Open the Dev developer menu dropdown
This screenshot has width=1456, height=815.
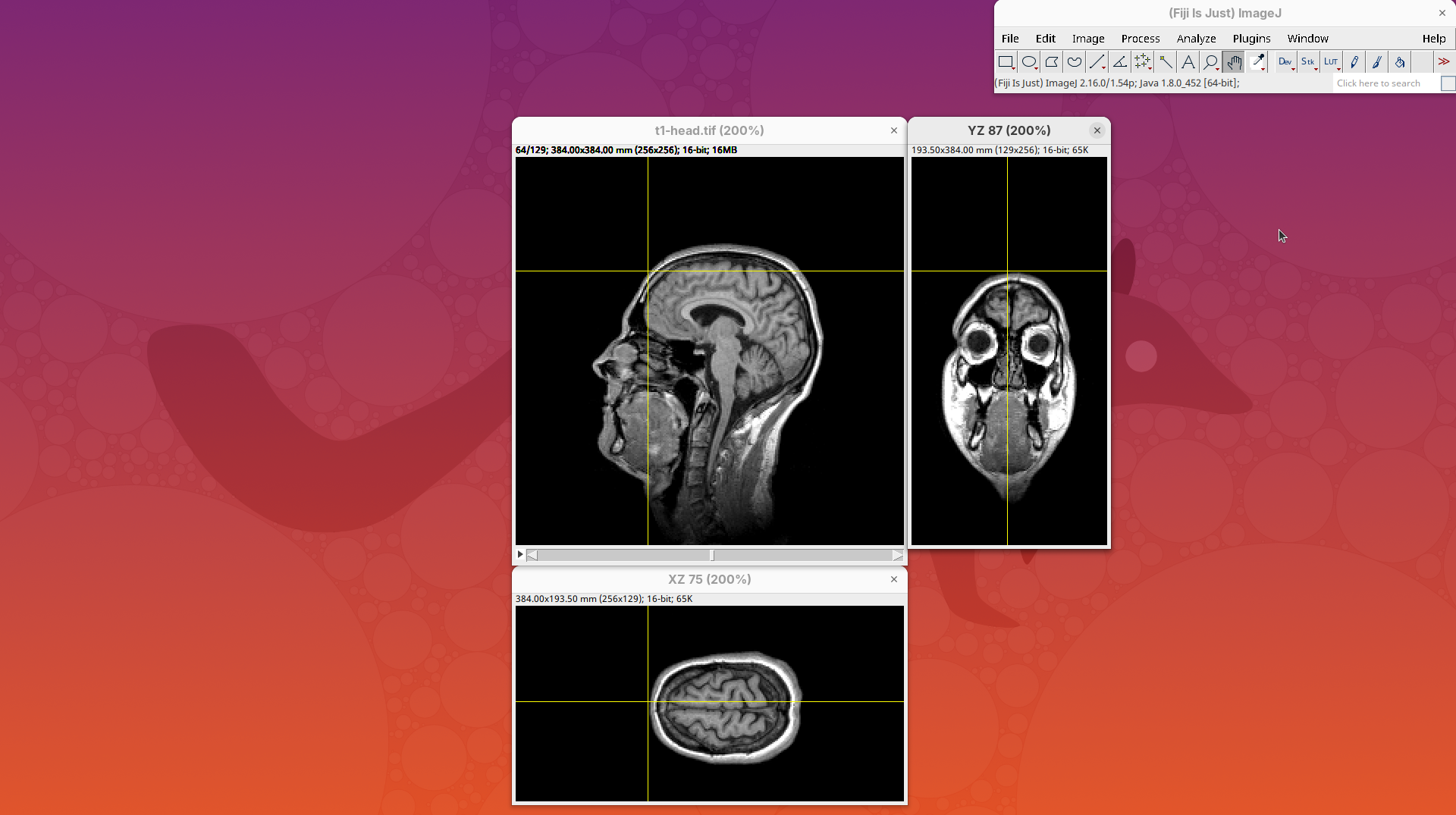tap(1285, 62)
